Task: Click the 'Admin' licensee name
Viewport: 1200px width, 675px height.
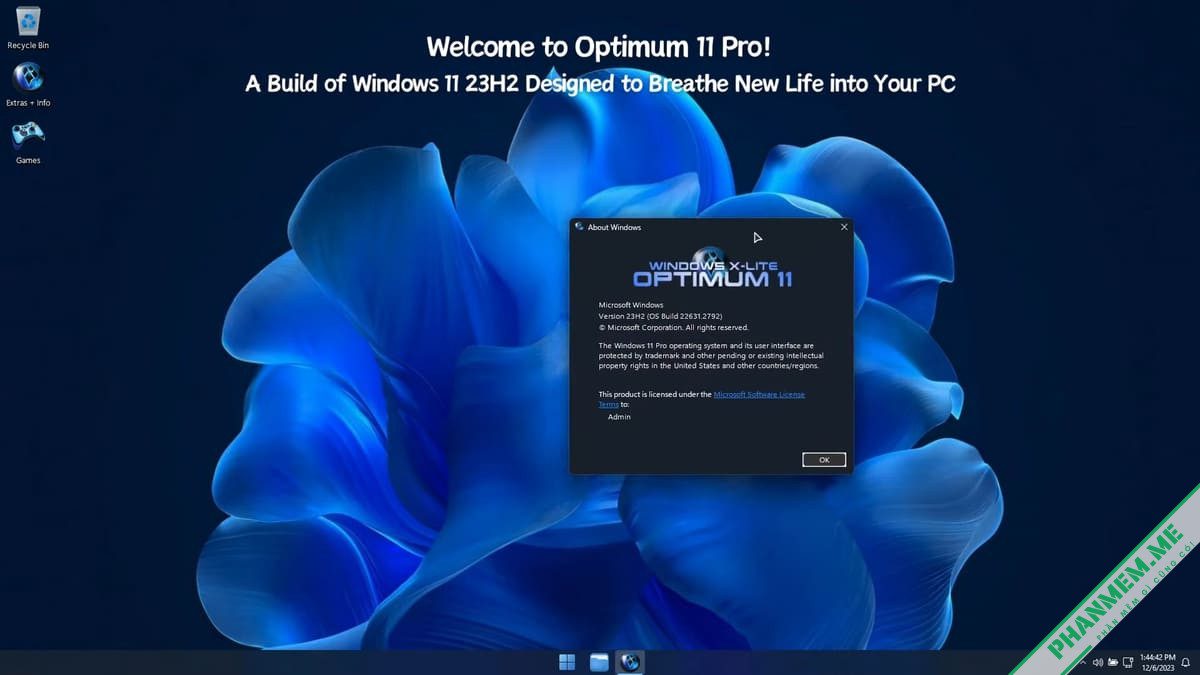Action: point(619,417)
